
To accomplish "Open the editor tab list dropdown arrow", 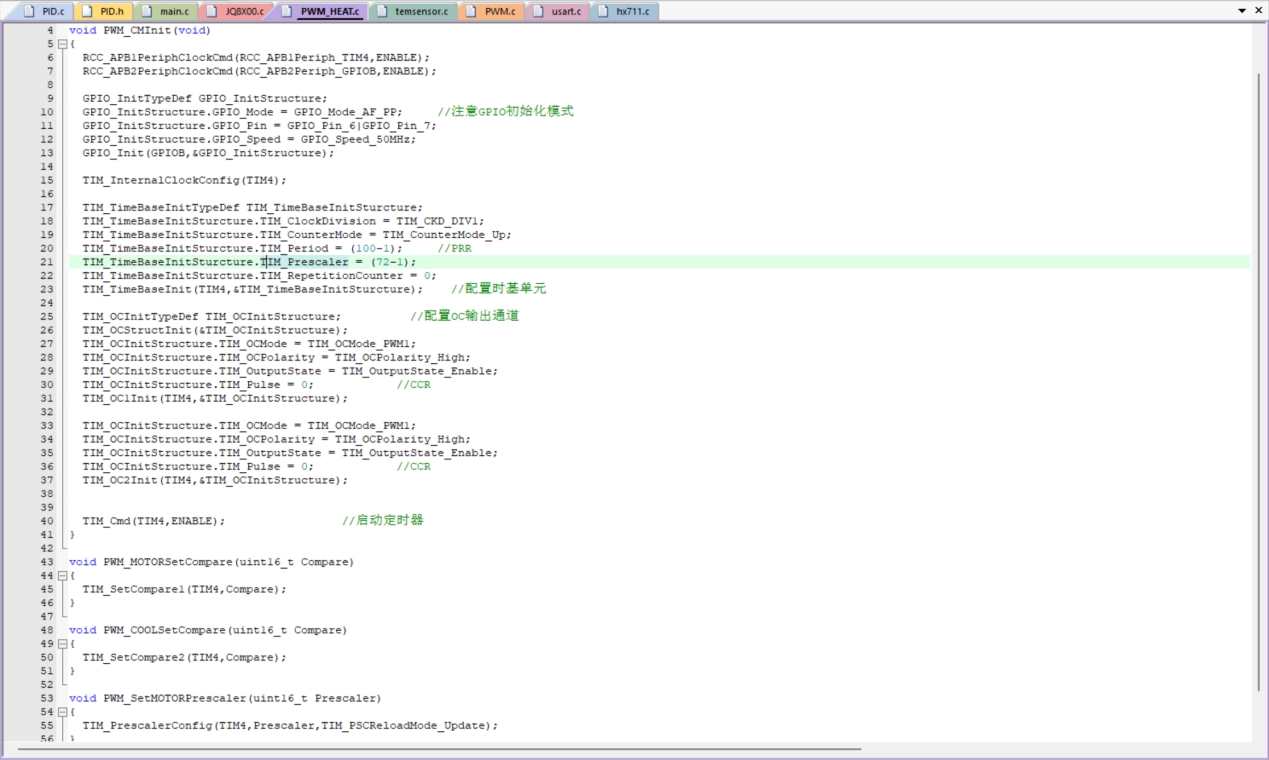I will coord(1243,11).
